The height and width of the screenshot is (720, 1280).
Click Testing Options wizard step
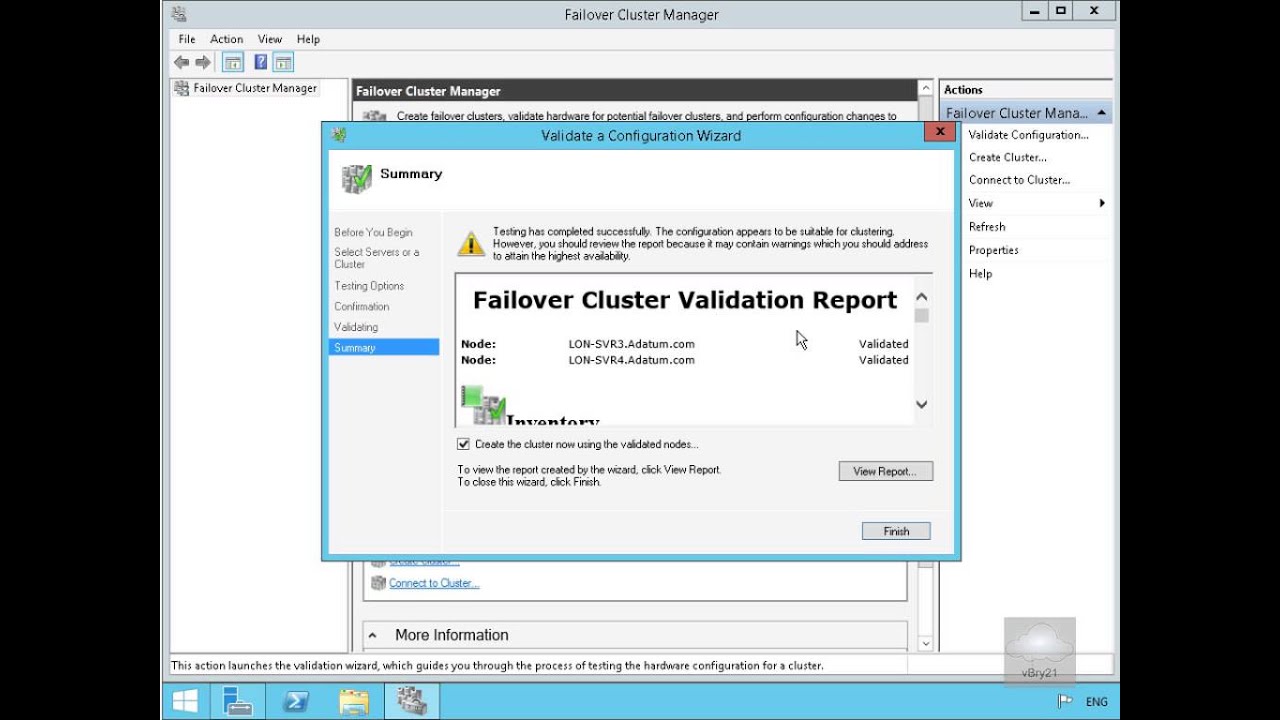click(x=369, y=286)
